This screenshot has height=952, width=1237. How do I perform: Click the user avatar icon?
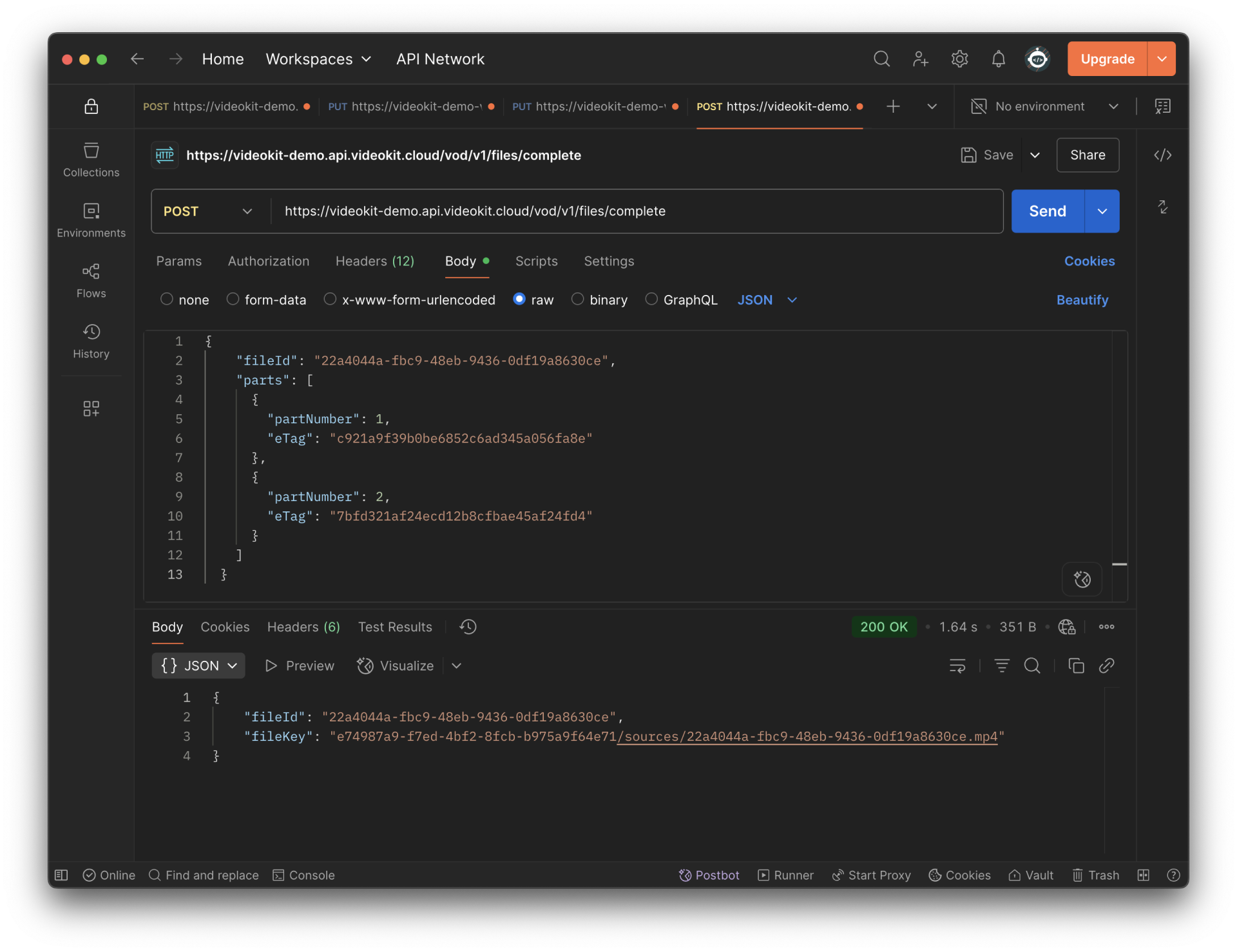pyautogui.click(x=1037, y=59)
